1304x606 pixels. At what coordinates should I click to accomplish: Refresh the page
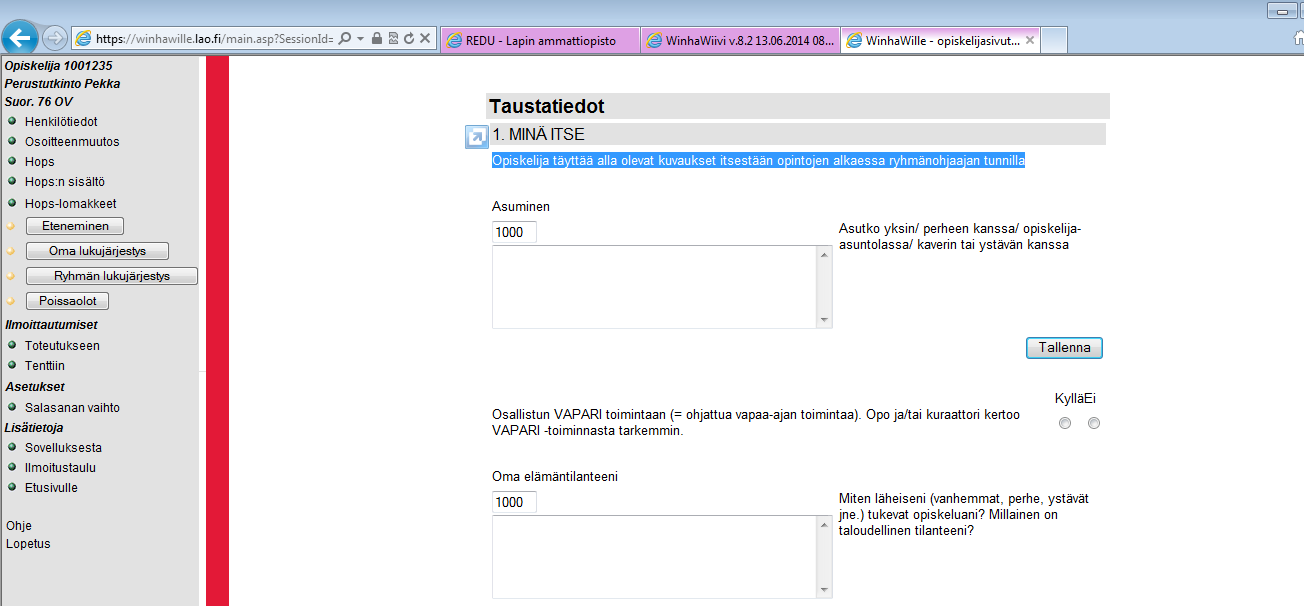point(408,39)
